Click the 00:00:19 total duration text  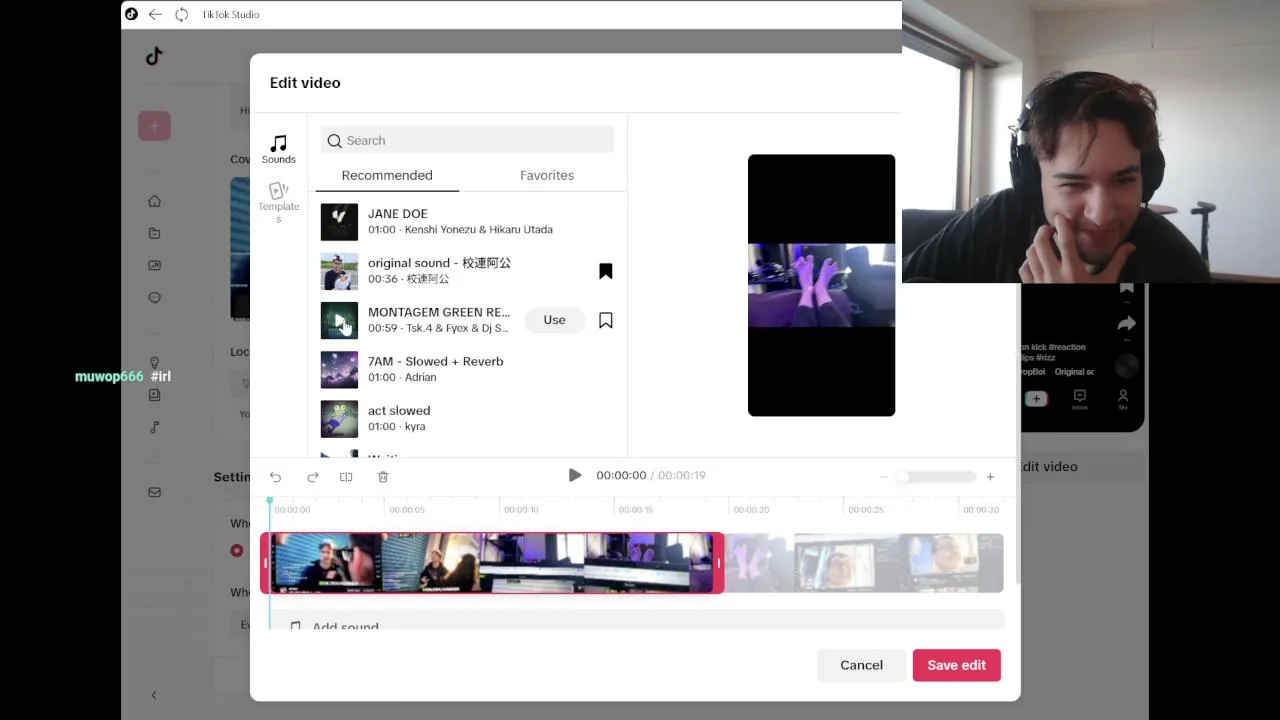(x=682, y=476)
